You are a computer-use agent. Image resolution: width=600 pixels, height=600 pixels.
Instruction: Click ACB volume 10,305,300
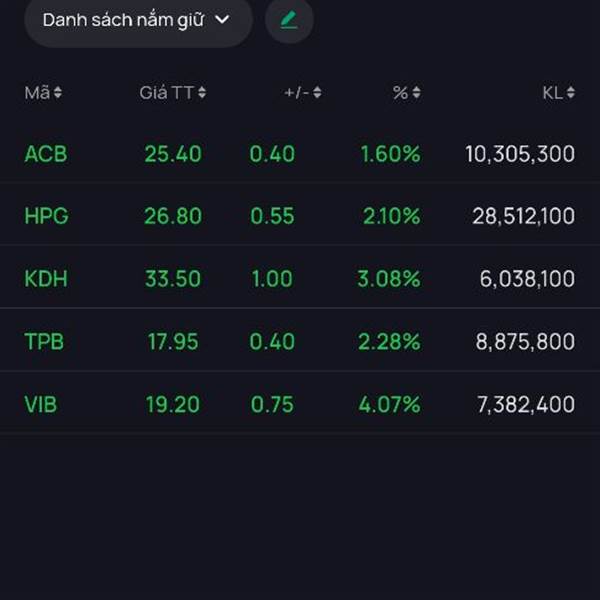(519, 154)
